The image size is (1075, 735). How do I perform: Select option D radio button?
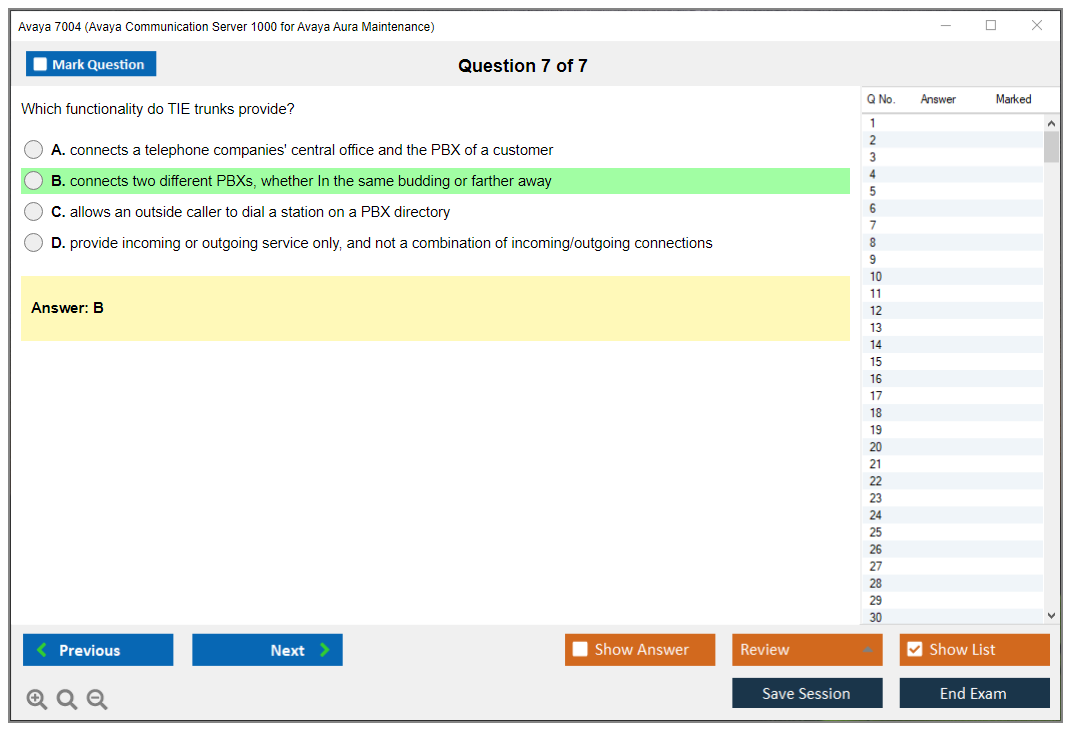[x=34, y=243]
